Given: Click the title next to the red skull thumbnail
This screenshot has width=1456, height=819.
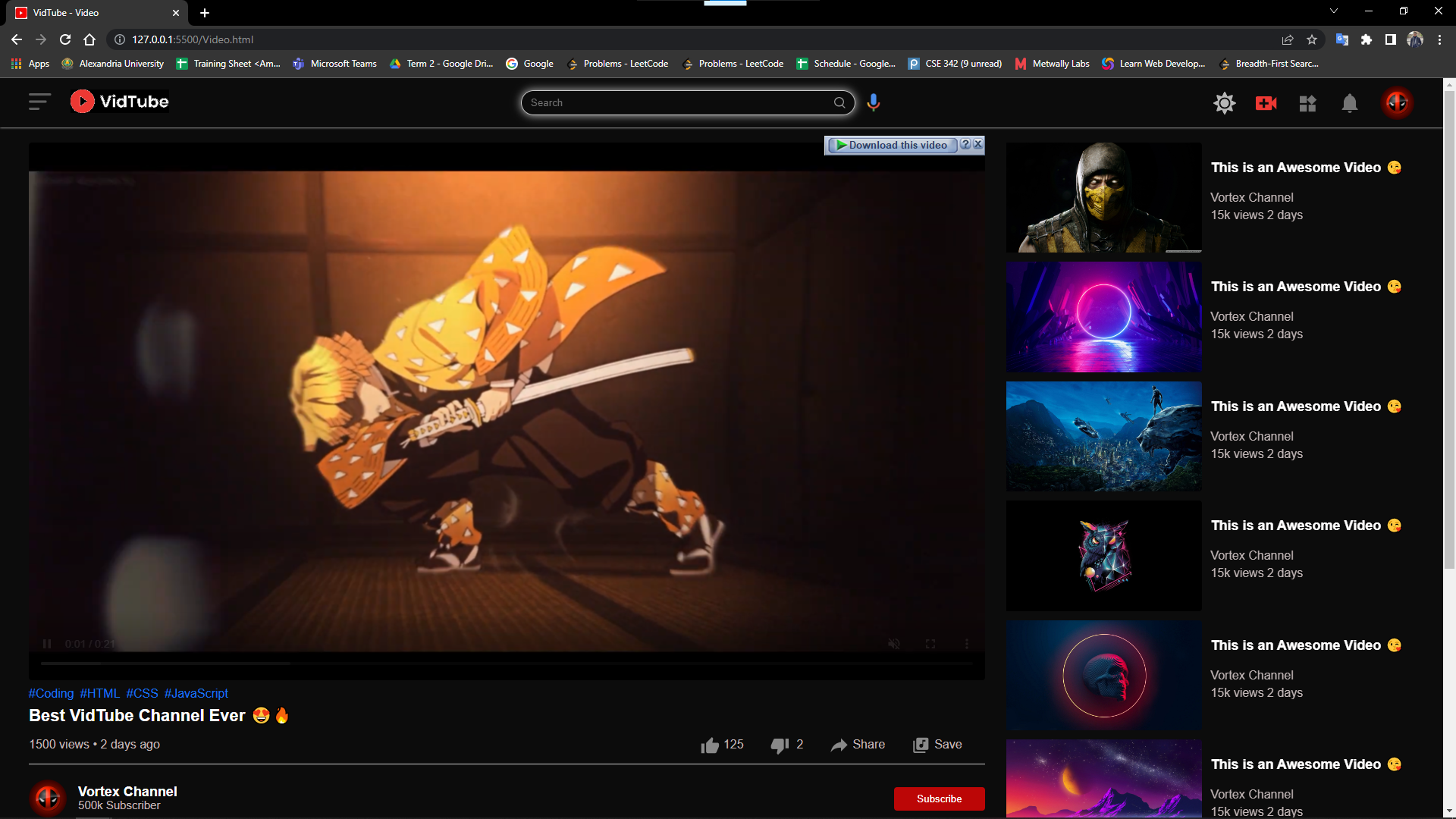Looking at the screenshot, I should click(1305, 645).
